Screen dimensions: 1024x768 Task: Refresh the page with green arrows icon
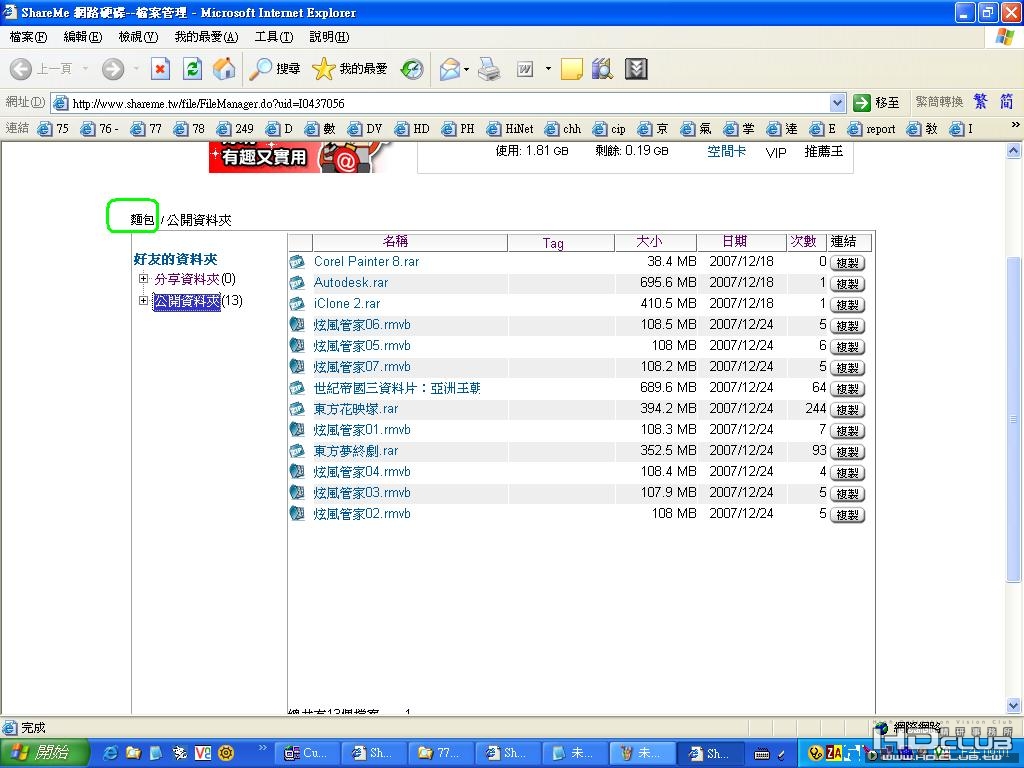coord(192,69)
